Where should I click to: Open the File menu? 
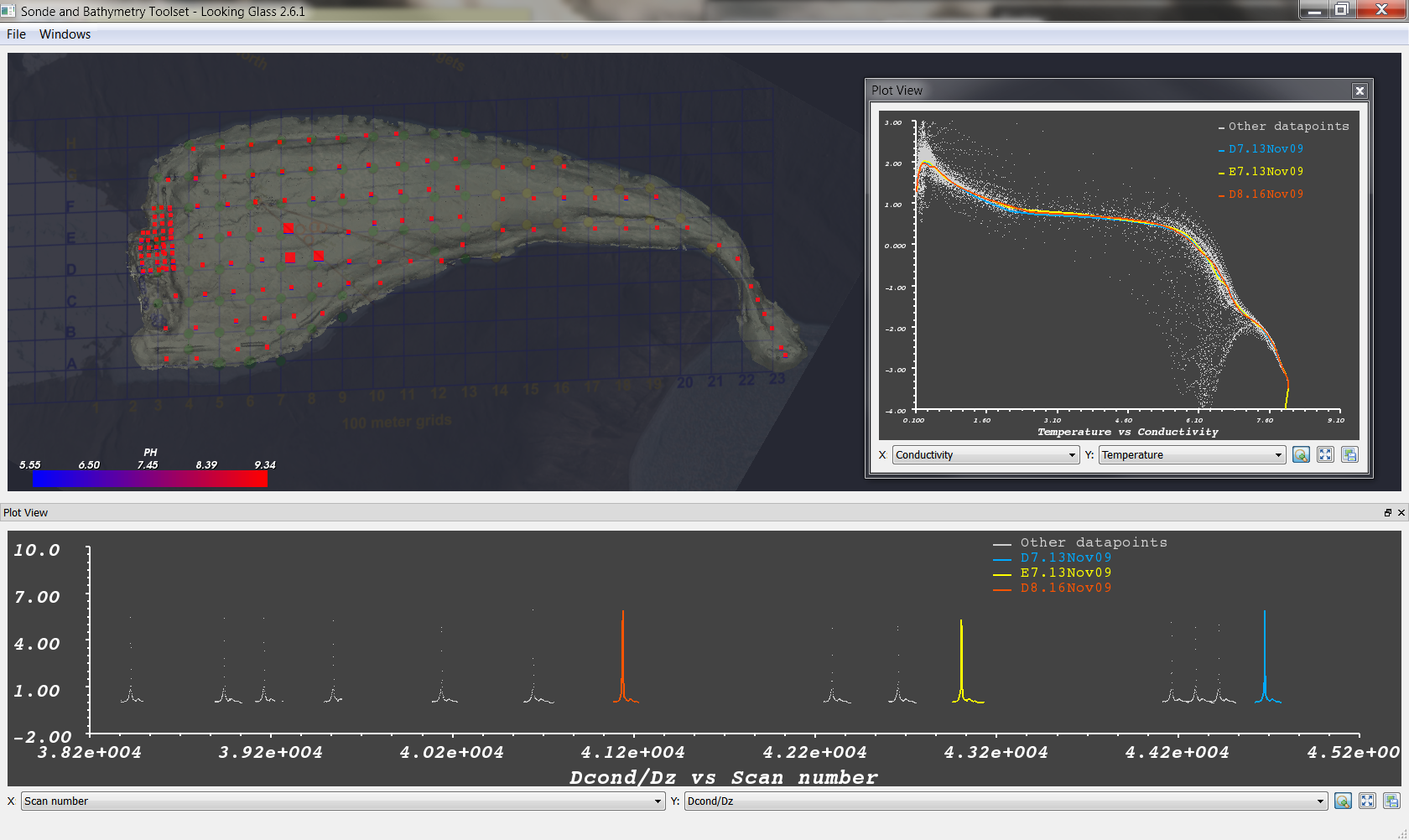pos(16,34)
